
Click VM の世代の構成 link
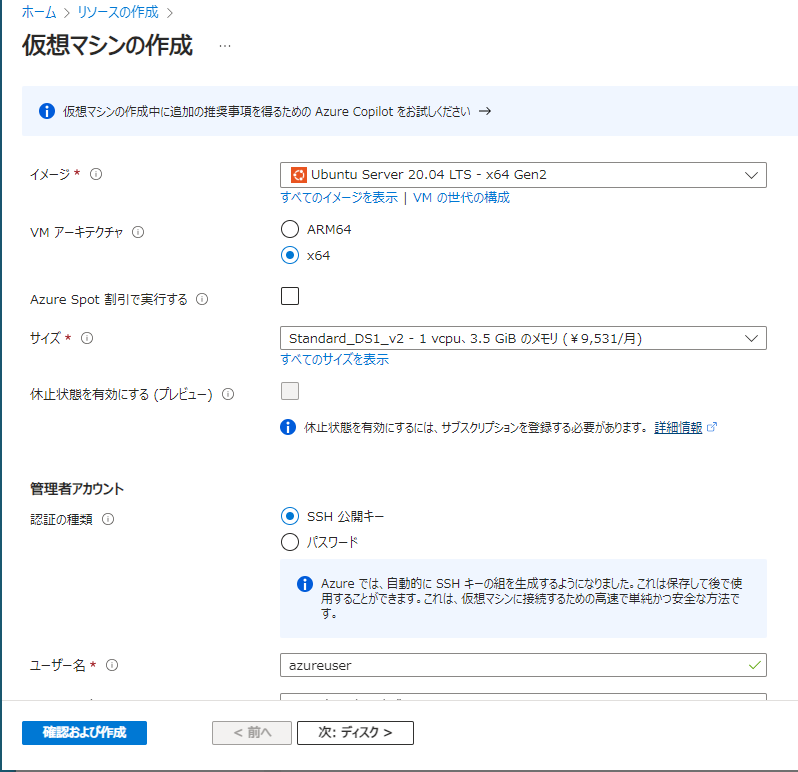click(461, 197)
